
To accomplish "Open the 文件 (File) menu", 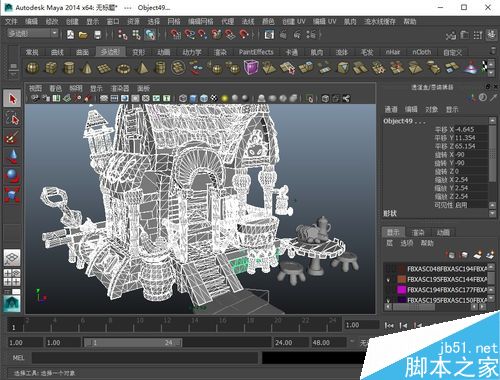I will [11, 22].
